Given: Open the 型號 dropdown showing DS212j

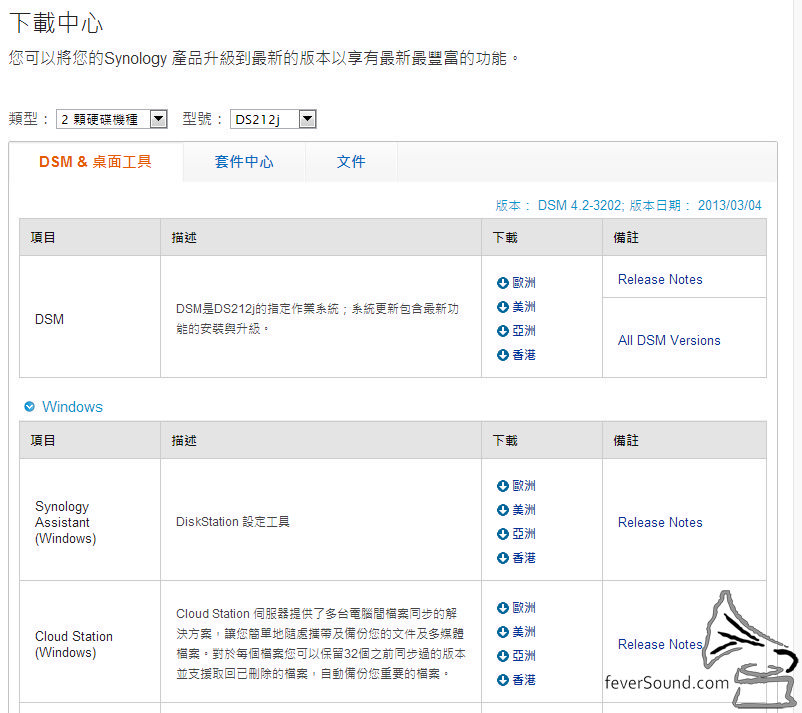Looking at the screenshot, I should 273,119.
